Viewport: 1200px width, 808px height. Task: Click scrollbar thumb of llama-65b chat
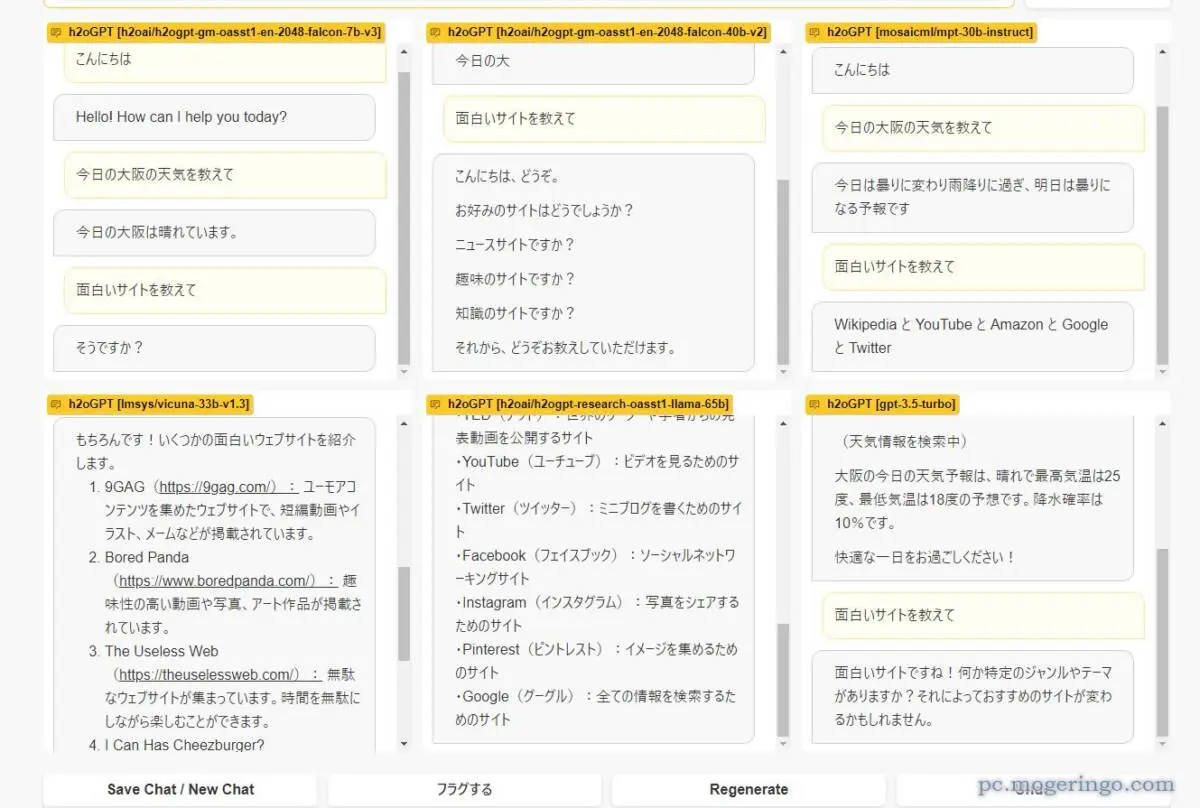coord(783,680)
